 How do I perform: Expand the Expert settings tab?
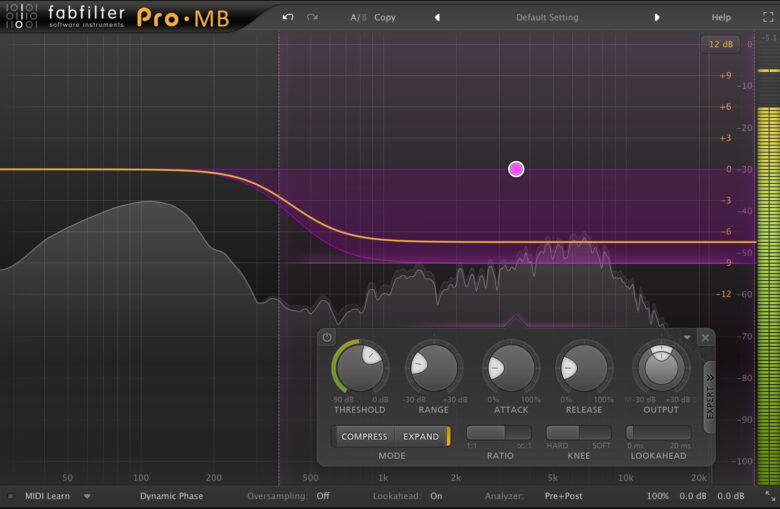coord(710,397)
